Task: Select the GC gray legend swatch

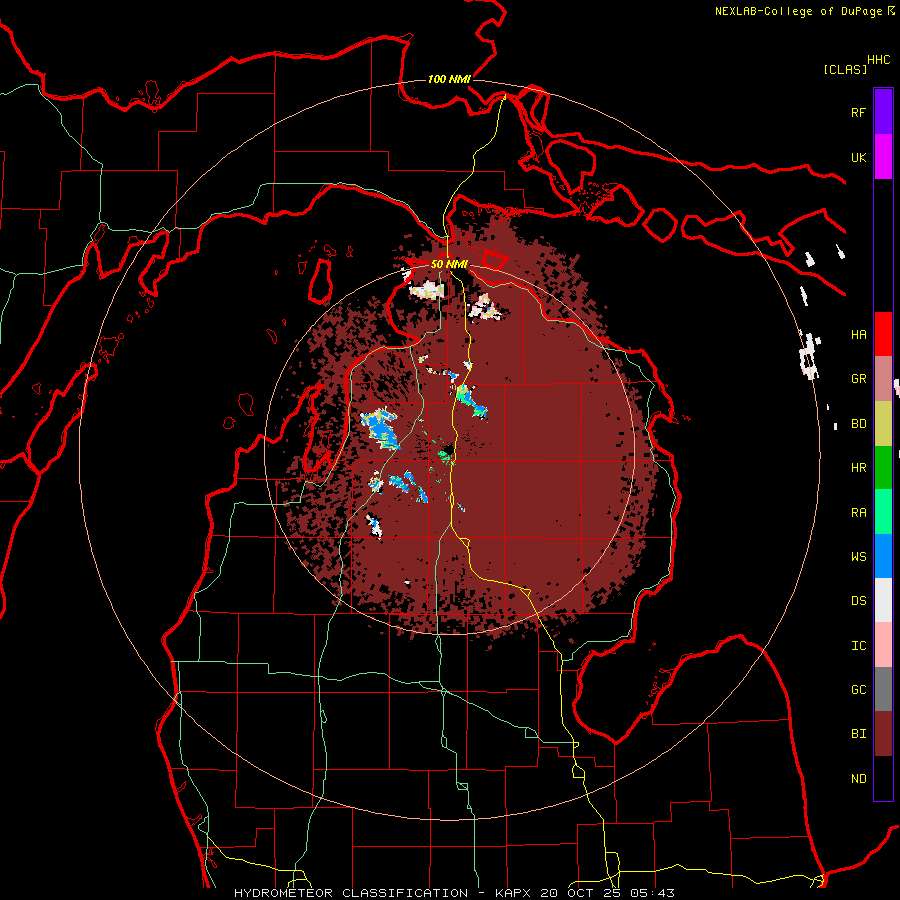Action: pyautogui.click(x=883, y=689)
